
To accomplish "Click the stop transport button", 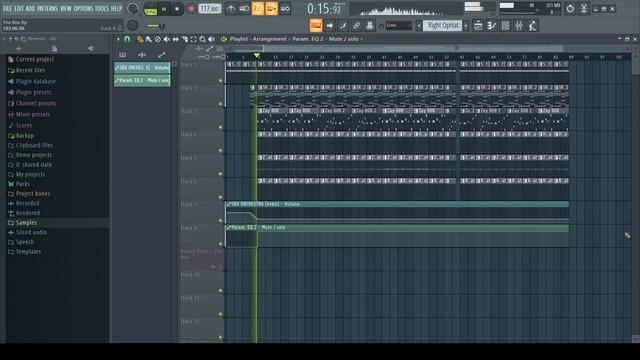I will tap(177, 9).
